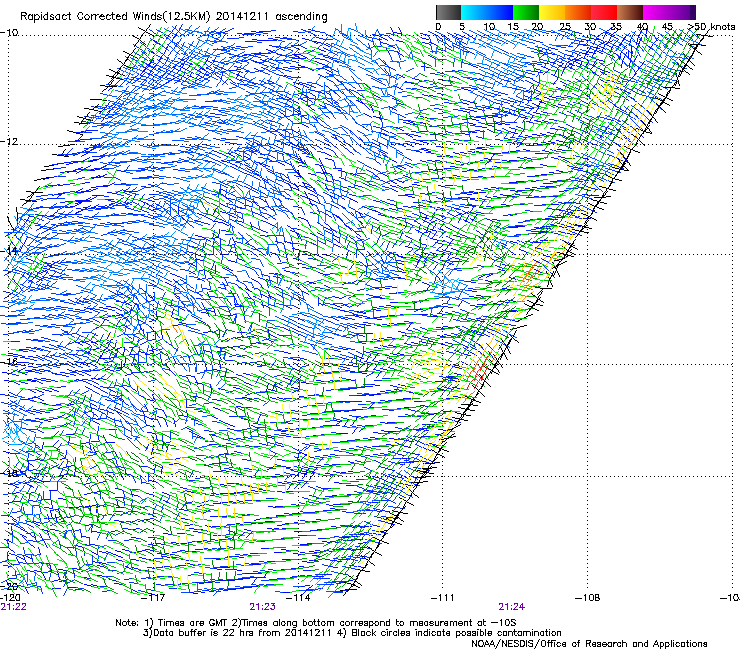740x650 pixels.
Task: Click the magenta-purple 40–50 knots legend band
Action: coord(669,12)
